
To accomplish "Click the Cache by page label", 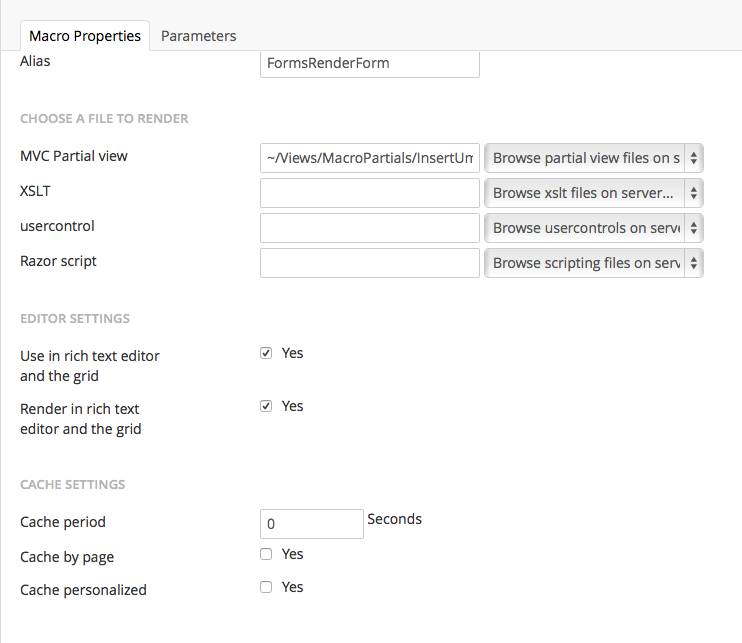I will pos(67,557).
